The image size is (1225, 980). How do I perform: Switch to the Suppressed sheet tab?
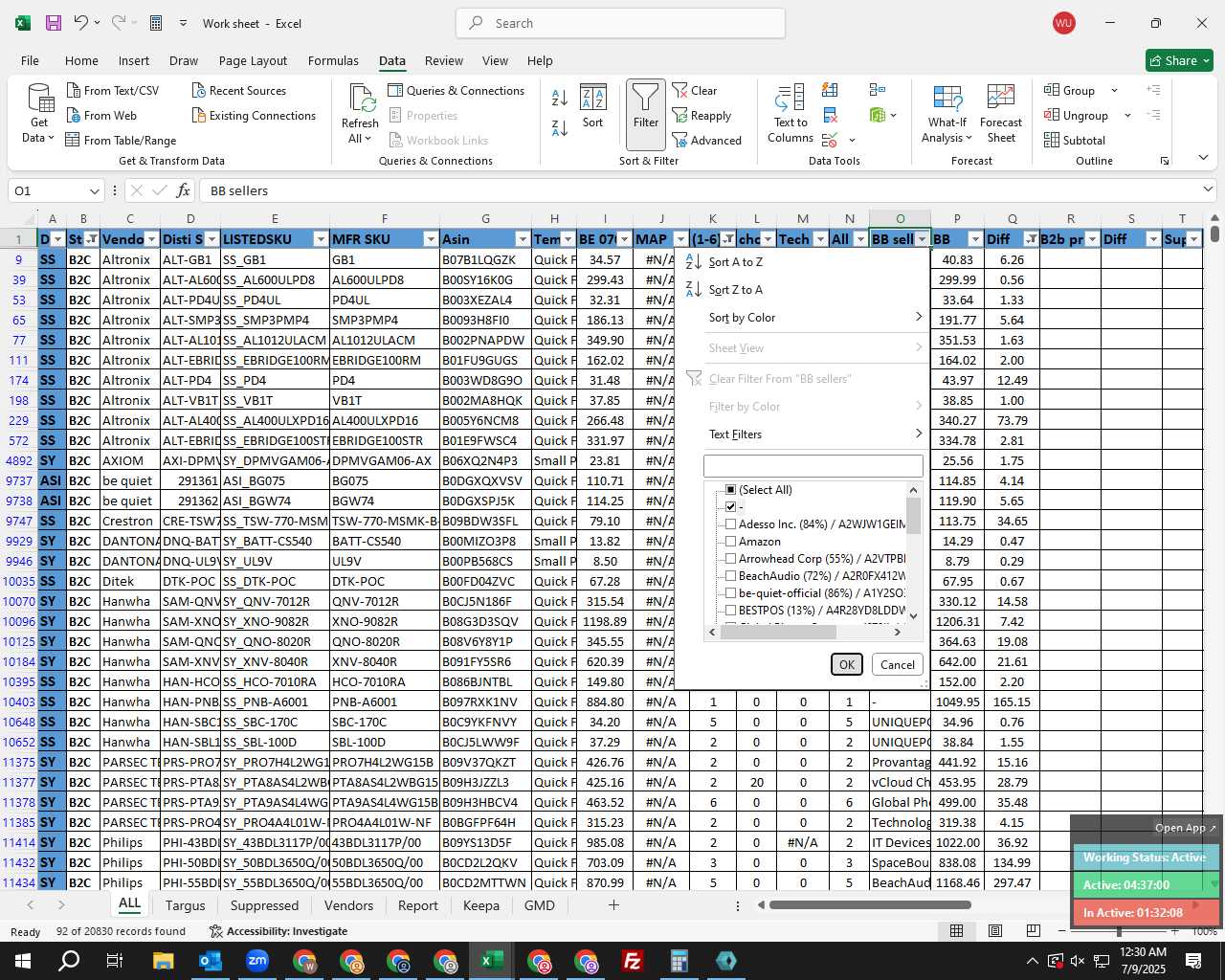pos(264,905)
